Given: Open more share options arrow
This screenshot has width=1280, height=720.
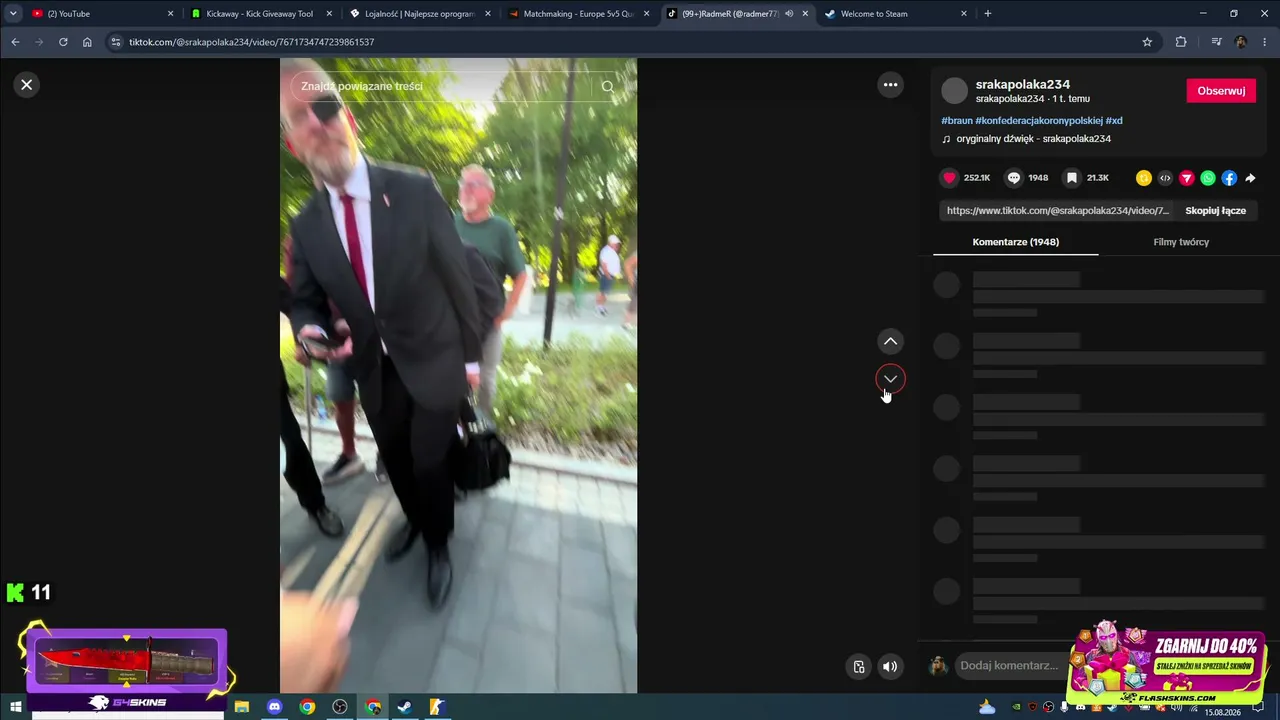Looking at the screenshot, I should (x=1250, y=178).
